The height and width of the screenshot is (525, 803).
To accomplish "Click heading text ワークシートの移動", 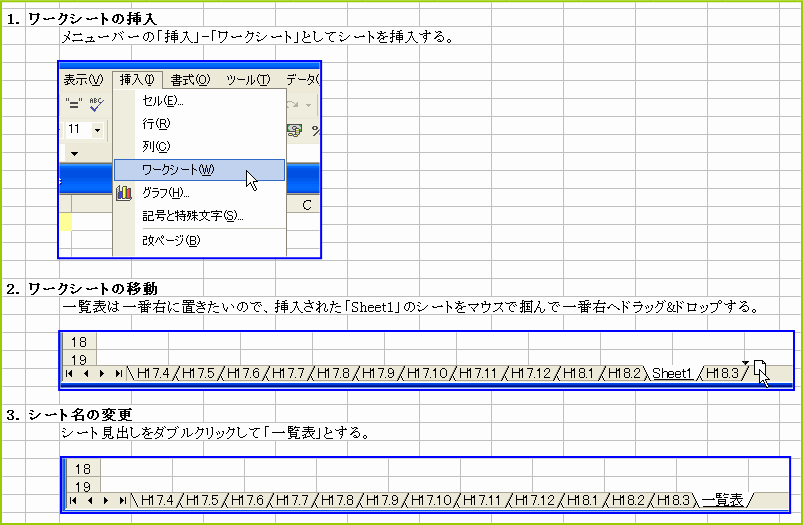I will pos(93,288).
